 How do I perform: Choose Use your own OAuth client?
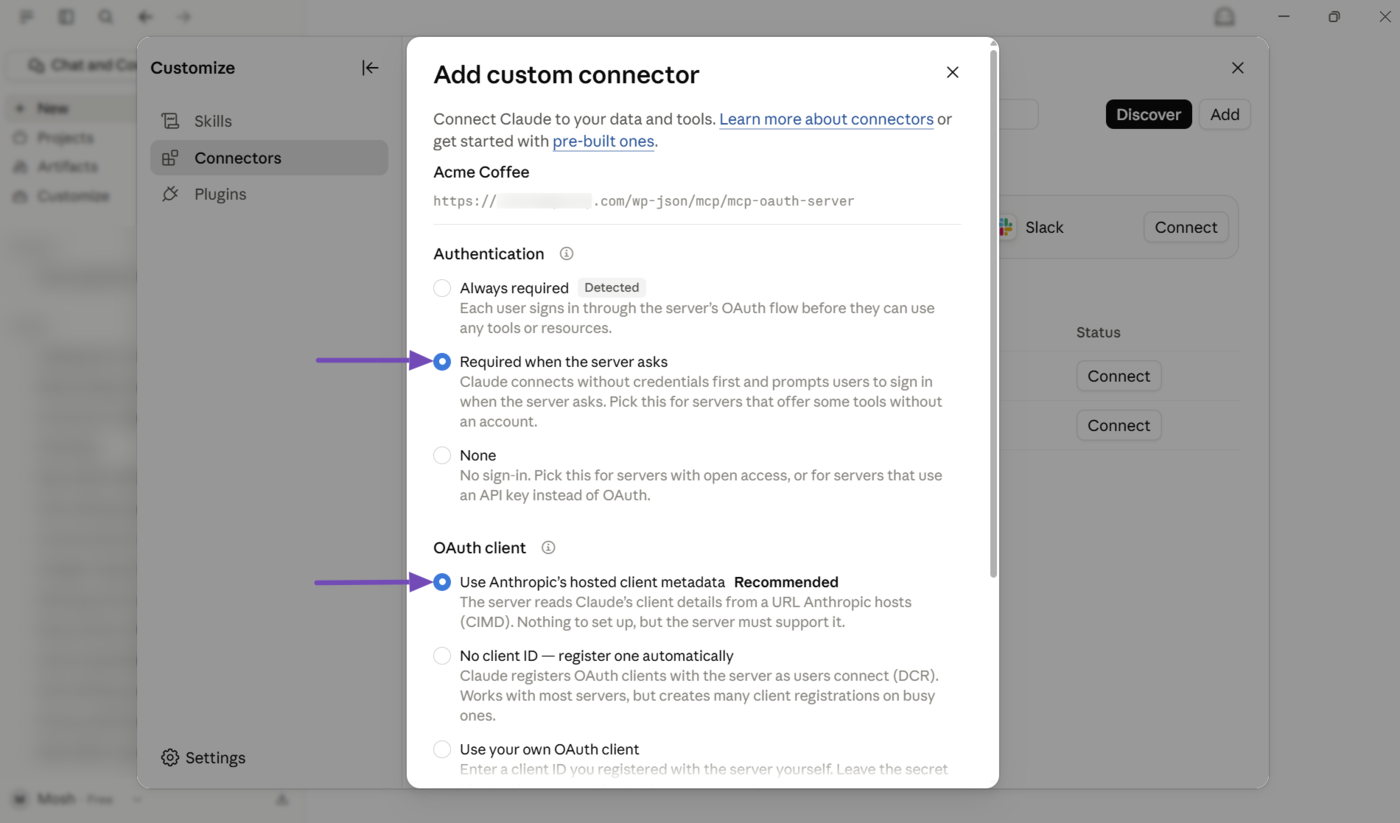tap(442, 749)
